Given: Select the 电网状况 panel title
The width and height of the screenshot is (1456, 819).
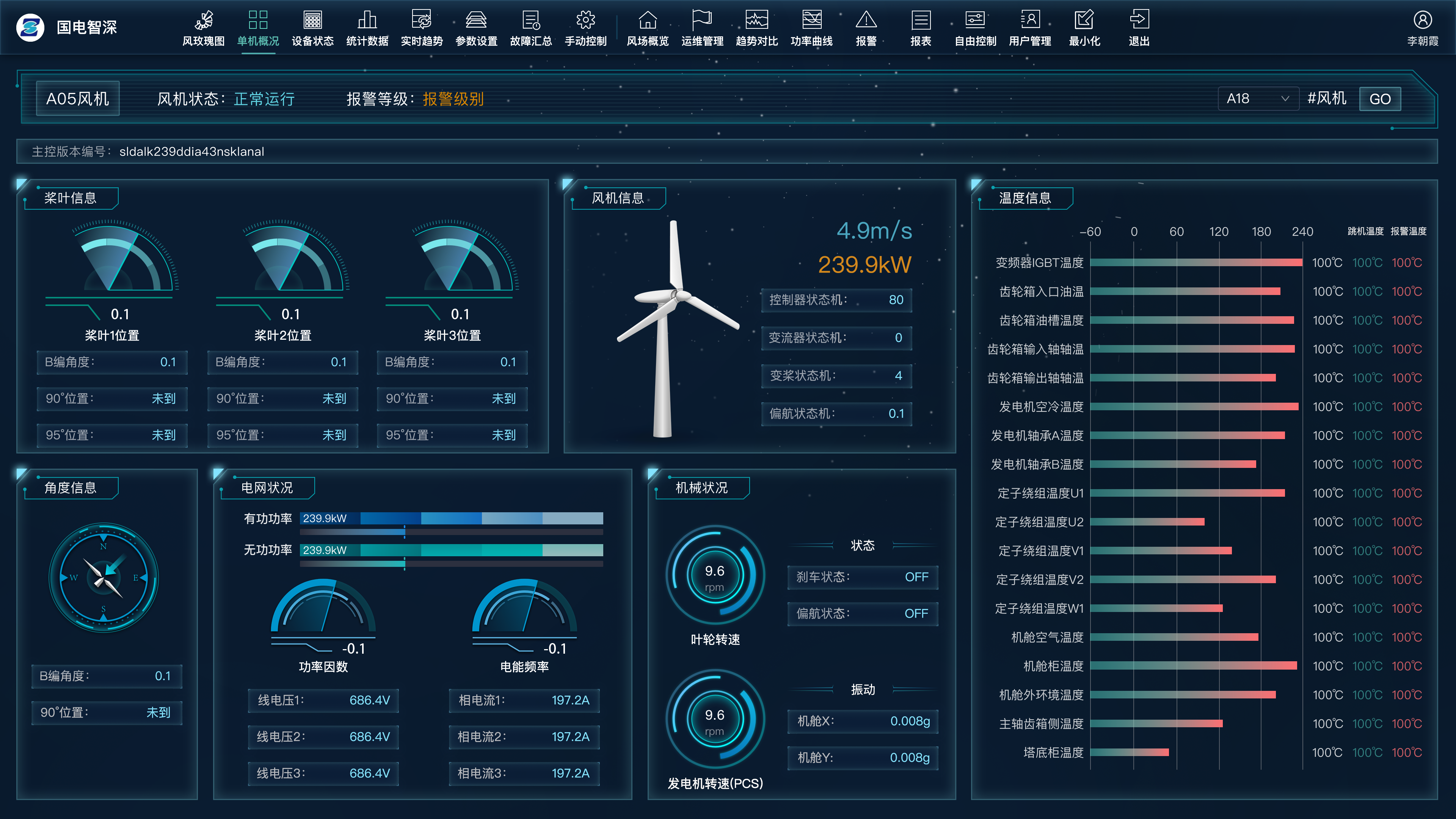Looking at the screenshot, I should tap(267, 488).
